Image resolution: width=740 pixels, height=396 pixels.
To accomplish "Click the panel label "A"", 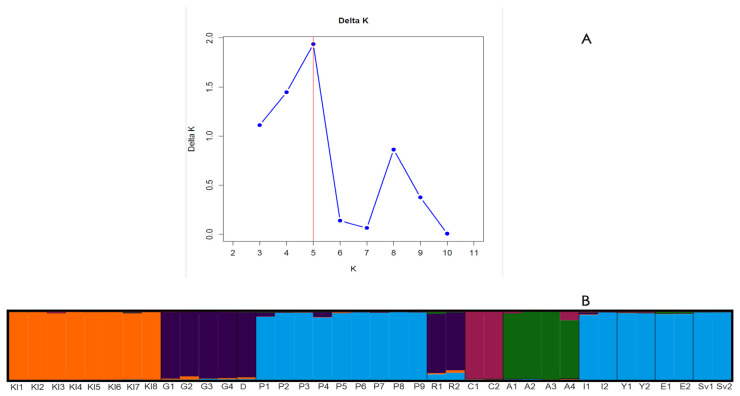I will pyautogui.click(x=586, y=39).
